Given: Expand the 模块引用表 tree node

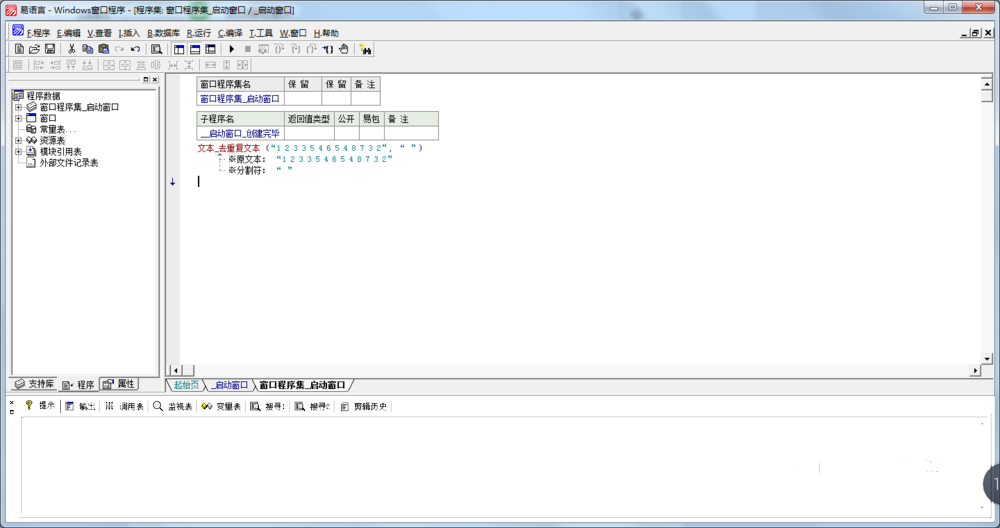Looking at the screenshot, I should [x=18, y=152].
